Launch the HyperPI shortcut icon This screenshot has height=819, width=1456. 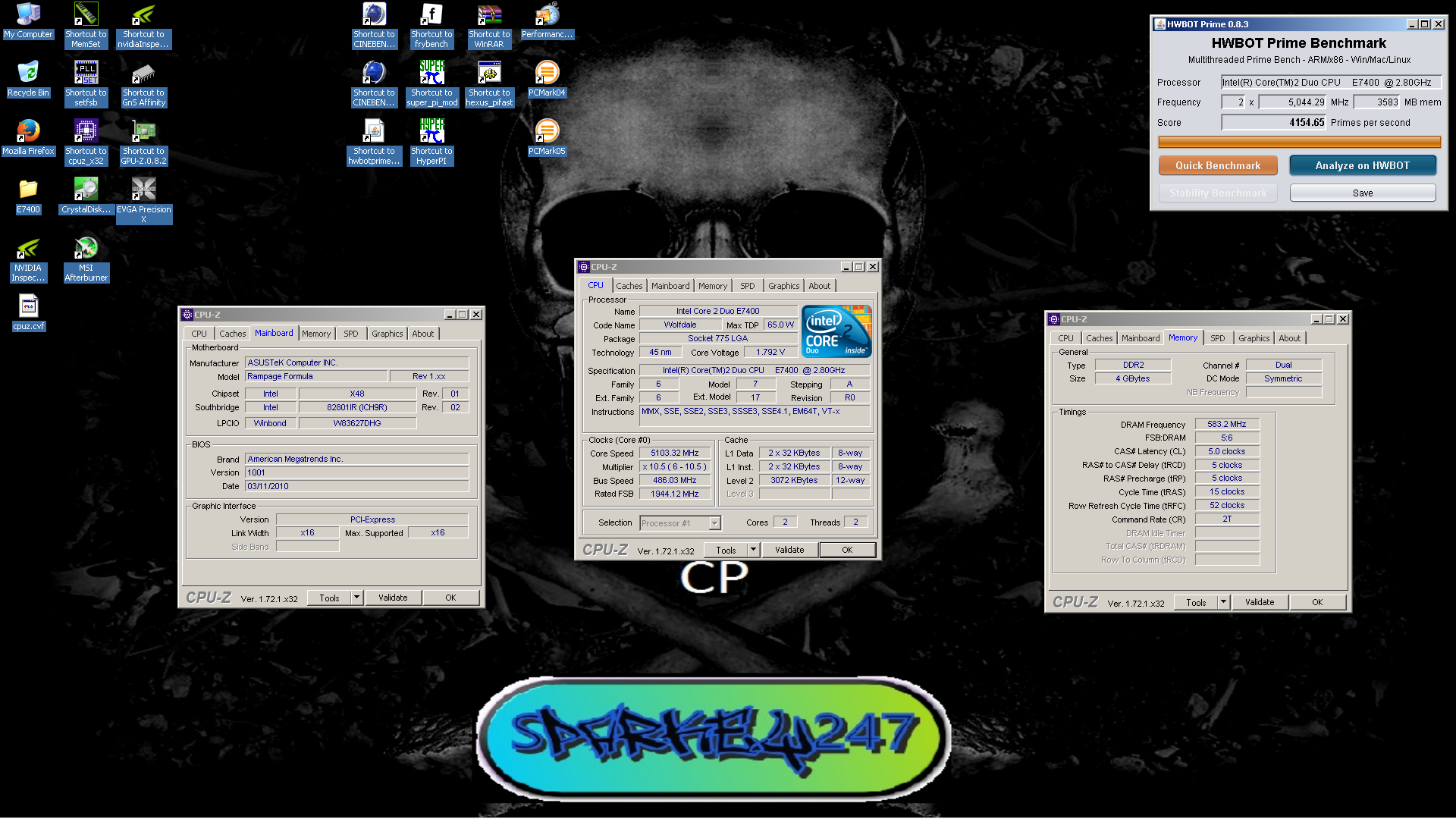coord(431,142)
